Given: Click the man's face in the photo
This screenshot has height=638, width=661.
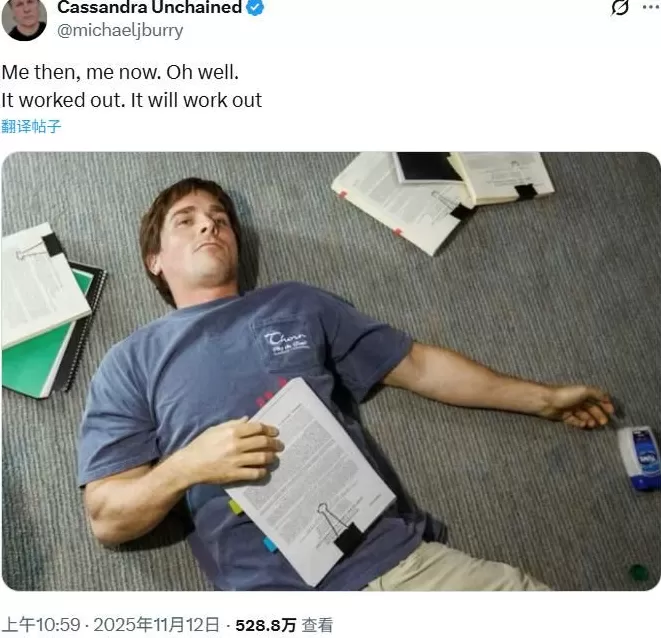Looking at the screenshot, I should [202, 242].
